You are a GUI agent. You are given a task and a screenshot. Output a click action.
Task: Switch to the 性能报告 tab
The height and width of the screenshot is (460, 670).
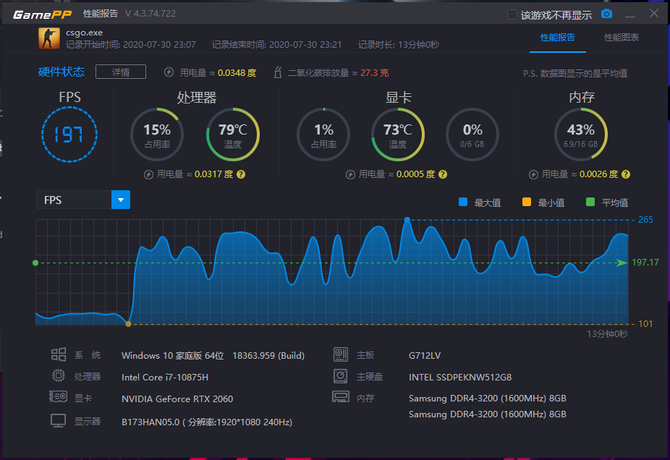[x=557, y=38]
